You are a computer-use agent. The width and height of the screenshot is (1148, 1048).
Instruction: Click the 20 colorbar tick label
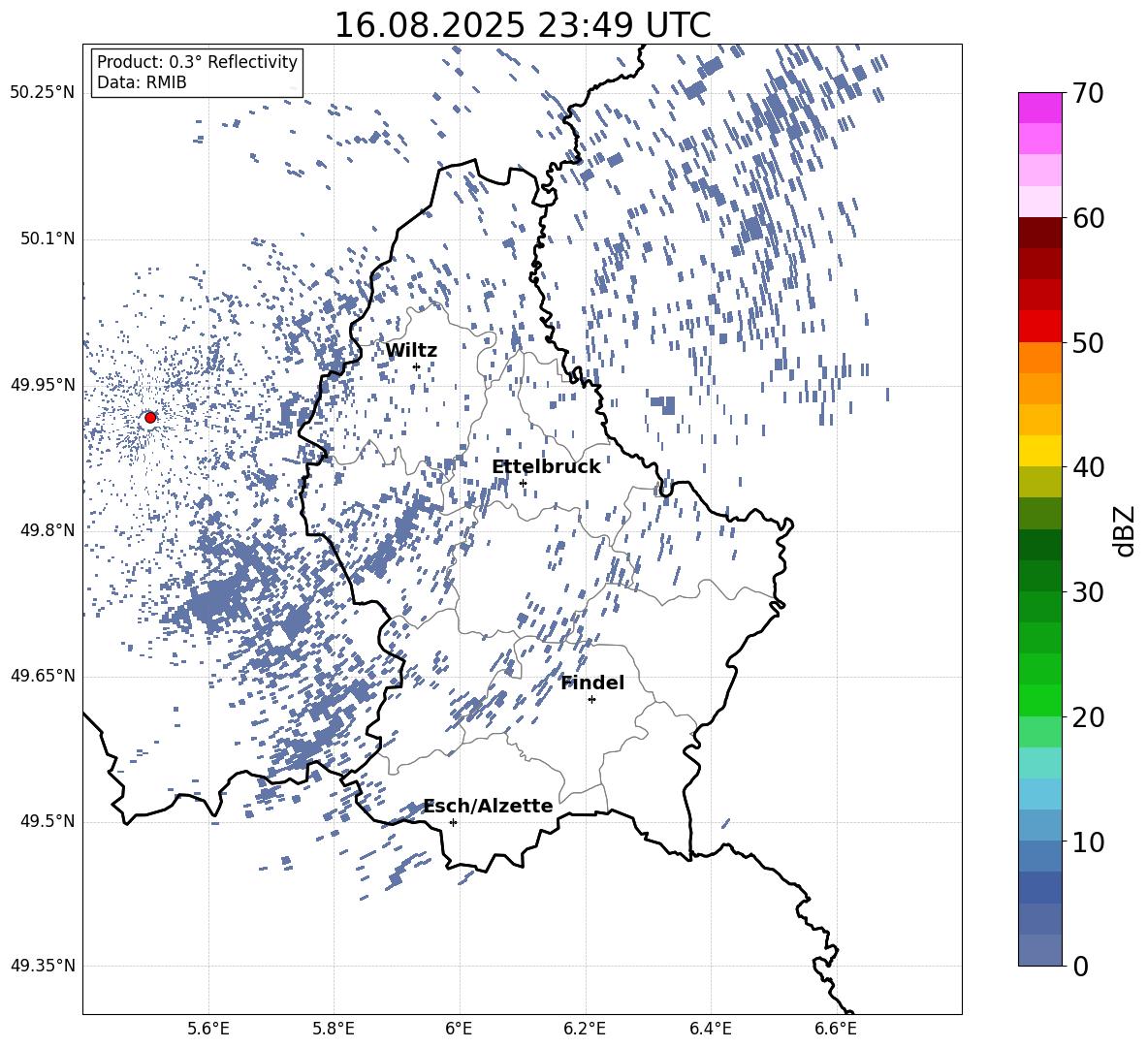pyautogui.click(x=1088, y=717)
